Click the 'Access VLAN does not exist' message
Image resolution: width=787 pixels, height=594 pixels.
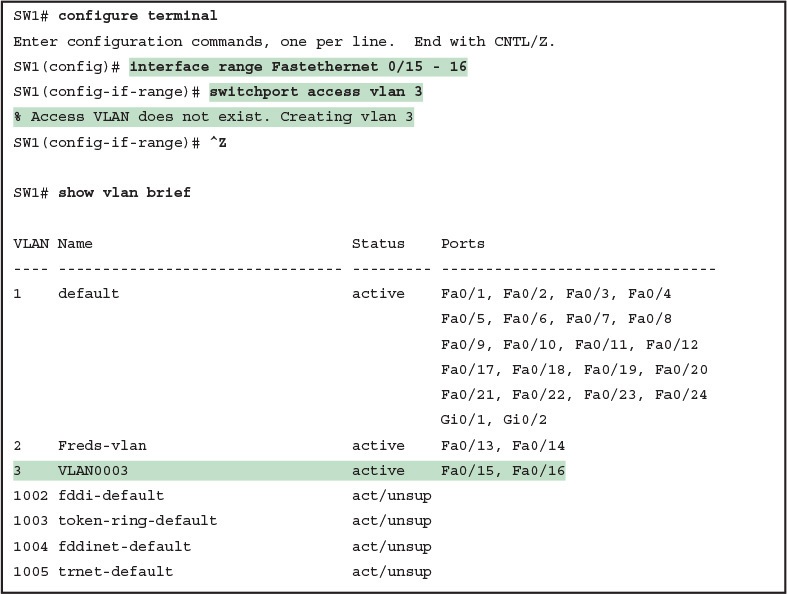point(214,117)
